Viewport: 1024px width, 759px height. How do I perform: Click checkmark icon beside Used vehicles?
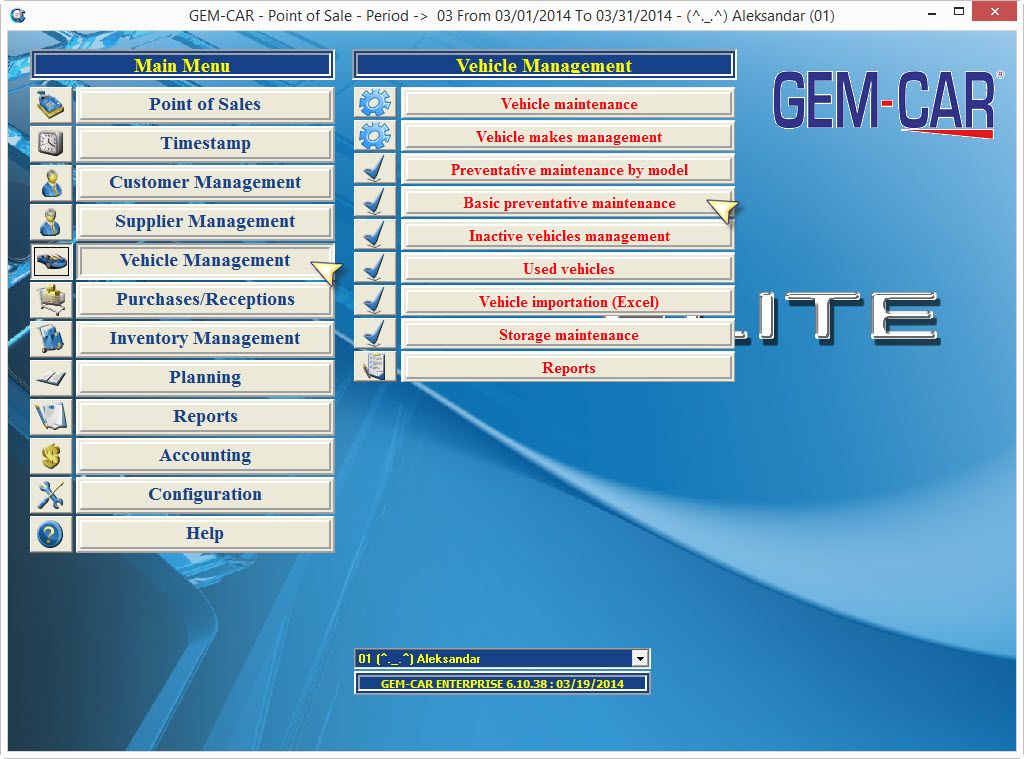[375, 268]
